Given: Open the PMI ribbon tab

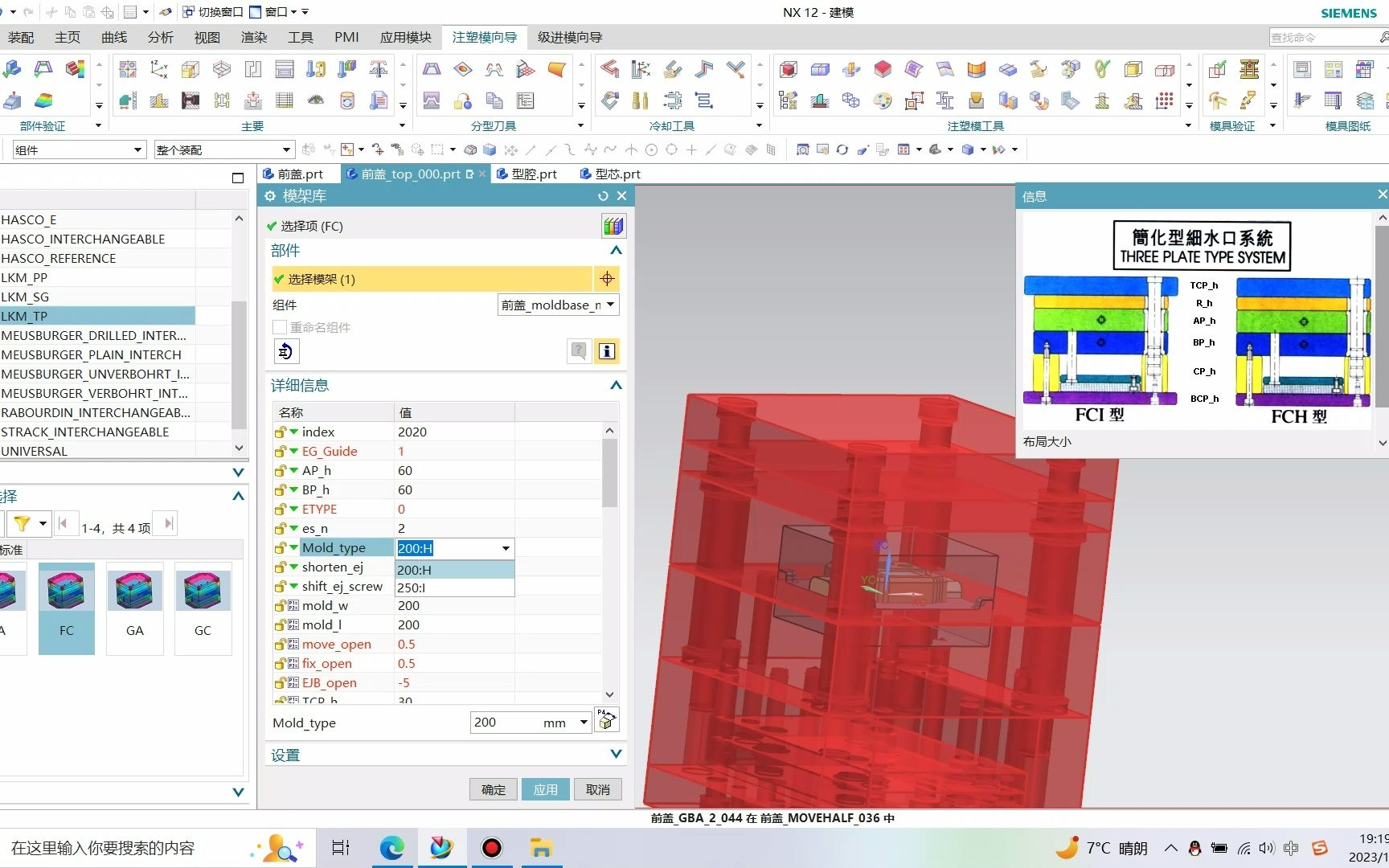Looking at the screenshot, I should tap(346, 37).
